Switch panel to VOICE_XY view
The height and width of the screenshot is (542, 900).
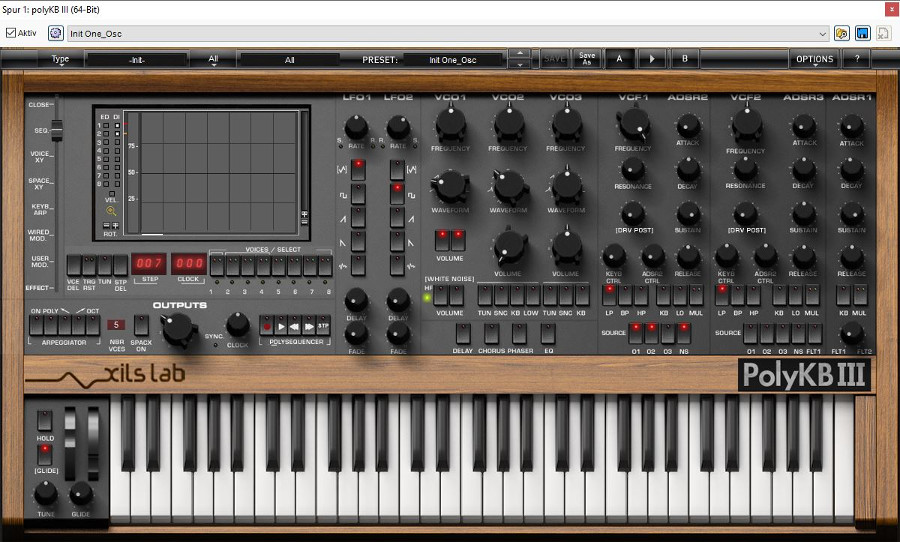tap(41, 157)
